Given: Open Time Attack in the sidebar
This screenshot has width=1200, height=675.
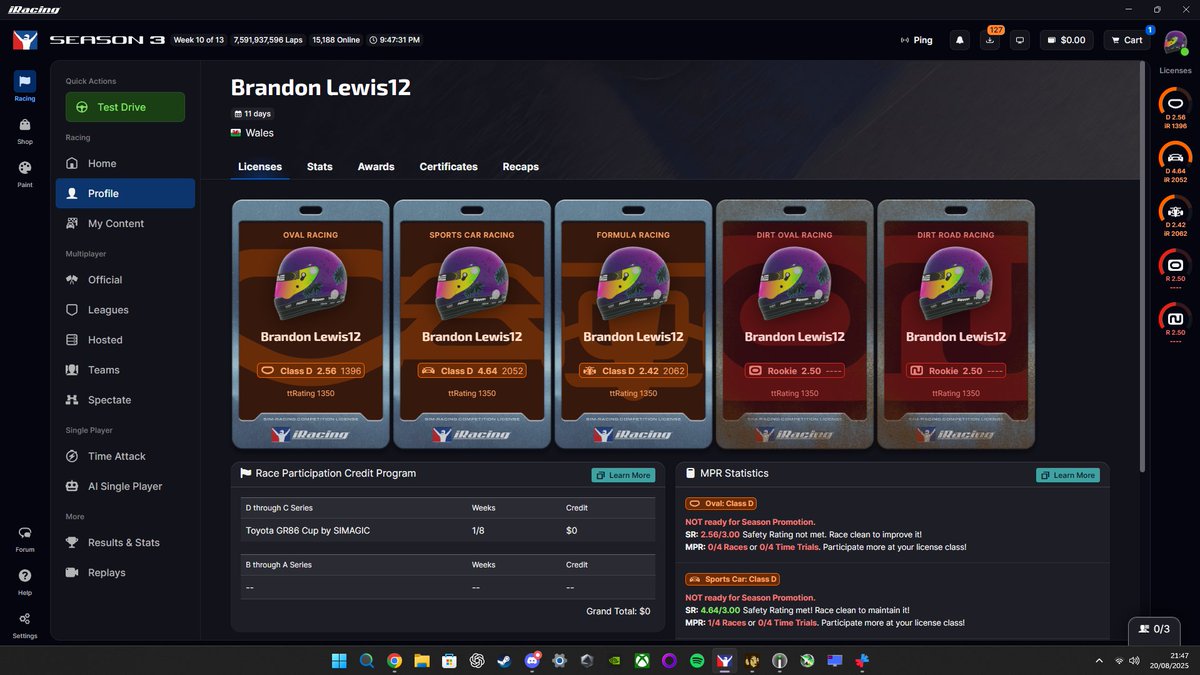Looking at the screenshot, I should pos(125,456).
